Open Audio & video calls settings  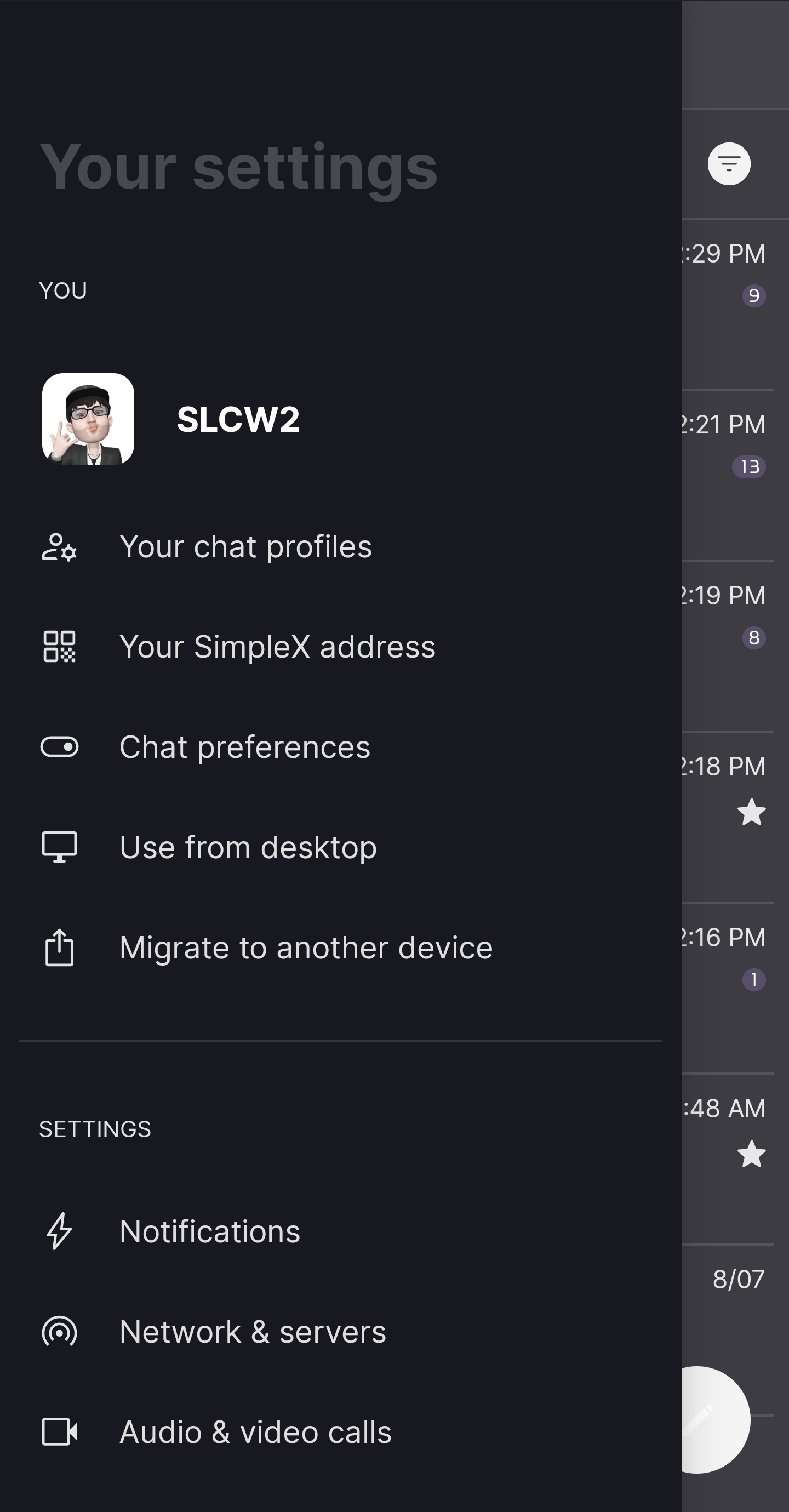(x=255, y=1432)
